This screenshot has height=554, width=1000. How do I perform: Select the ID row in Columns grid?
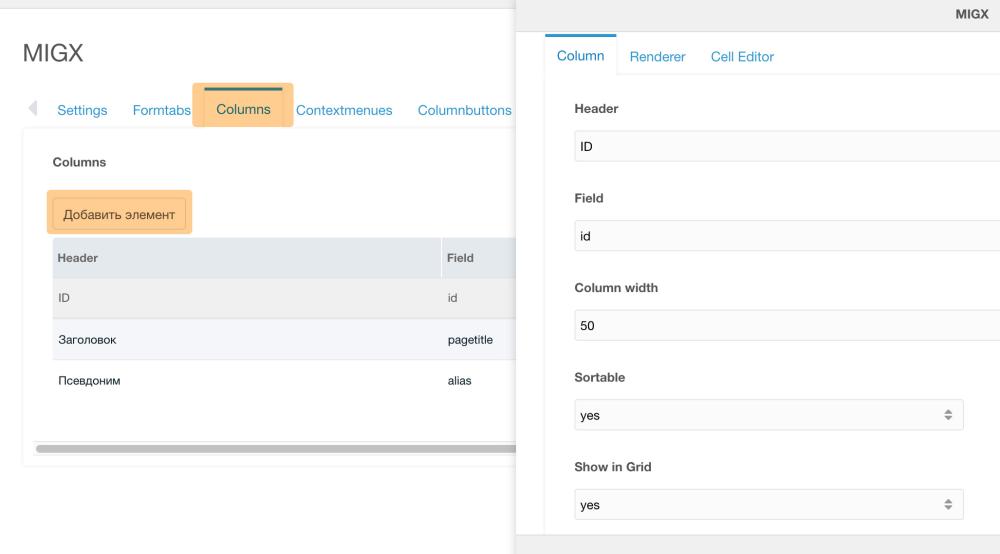(x=284, y=298)
